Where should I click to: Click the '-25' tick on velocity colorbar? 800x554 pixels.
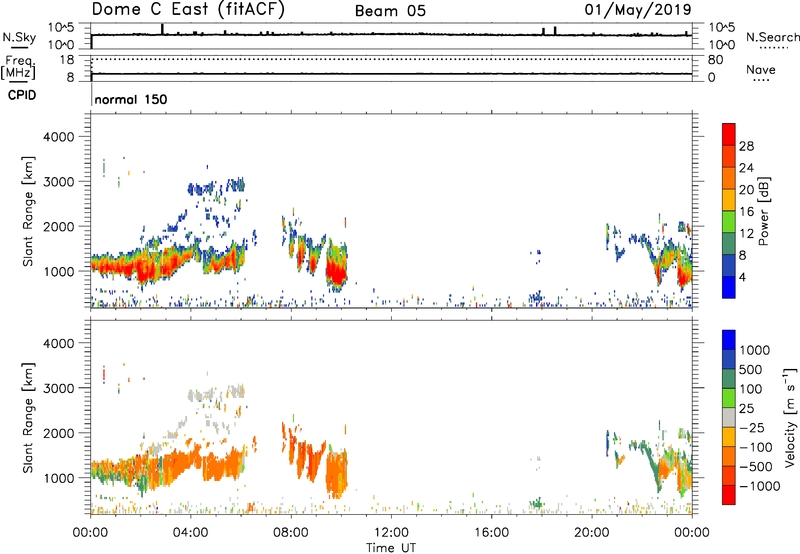pos(754,427)
